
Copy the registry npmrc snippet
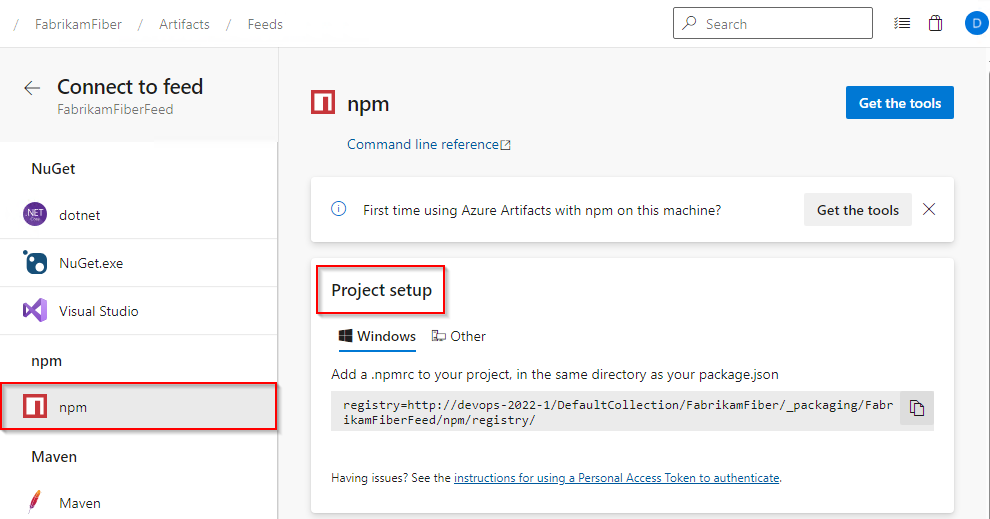coord(917,409)
